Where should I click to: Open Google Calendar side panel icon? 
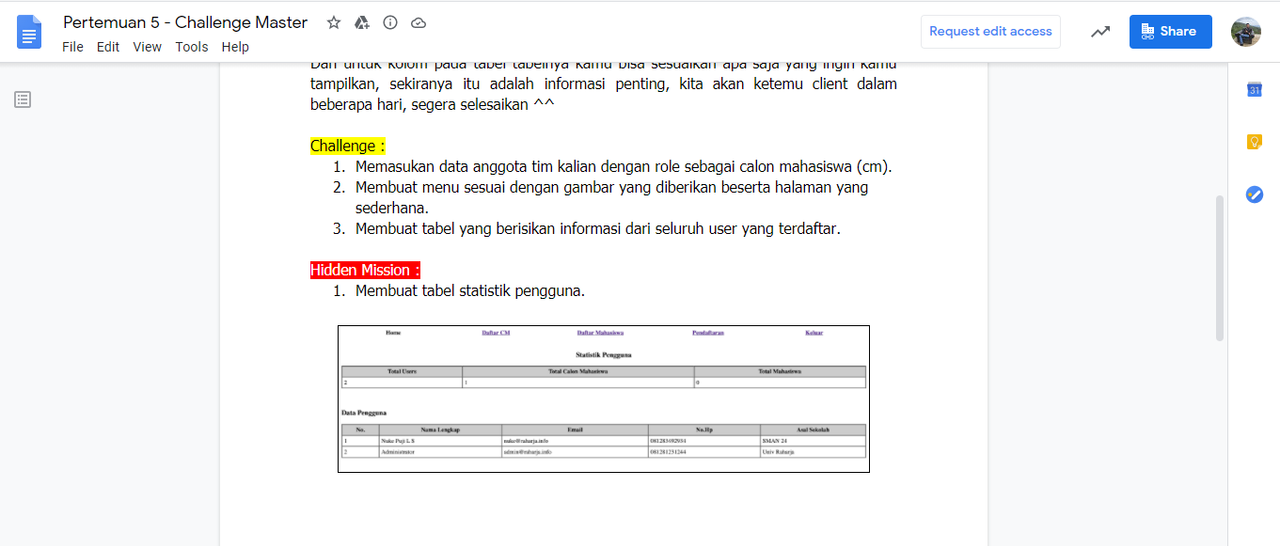(x=1254, y=90)
